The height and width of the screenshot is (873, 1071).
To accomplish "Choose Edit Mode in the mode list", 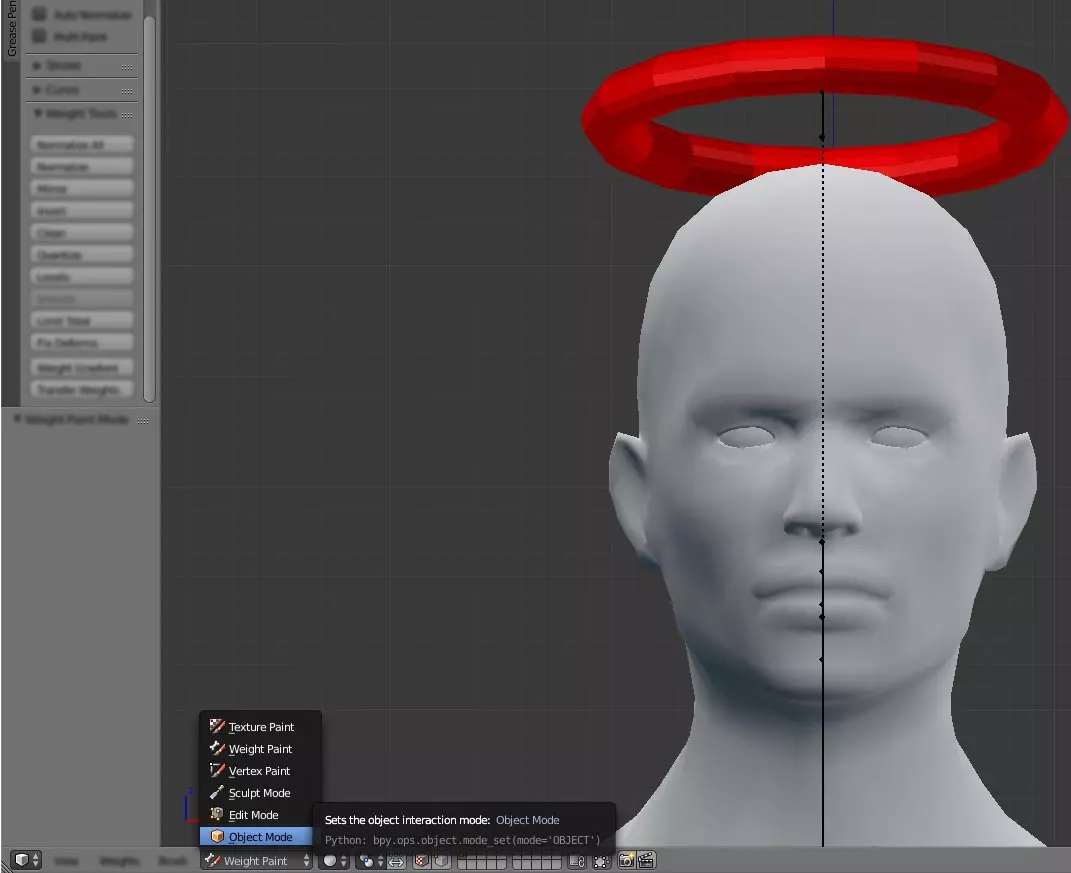I will pyautogui.click(x=252, y=815).
